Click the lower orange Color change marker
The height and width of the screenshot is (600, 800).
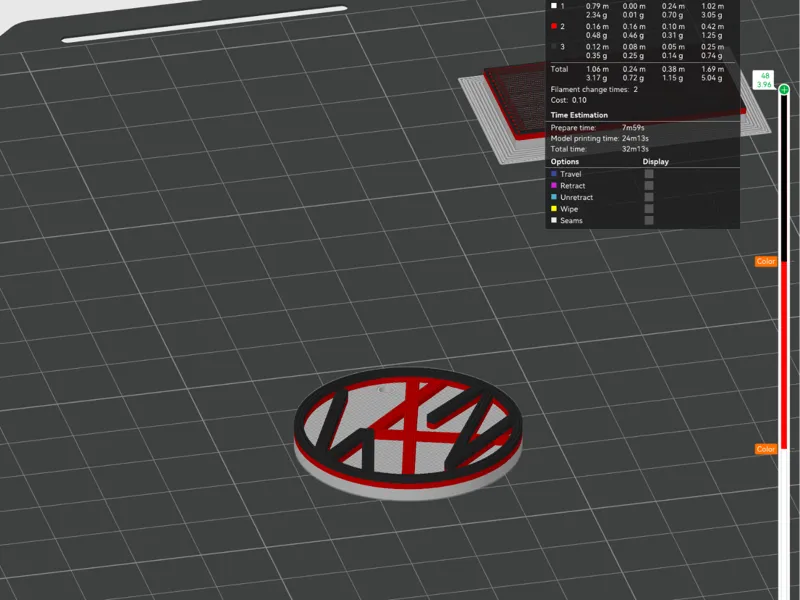pos(766,449)
